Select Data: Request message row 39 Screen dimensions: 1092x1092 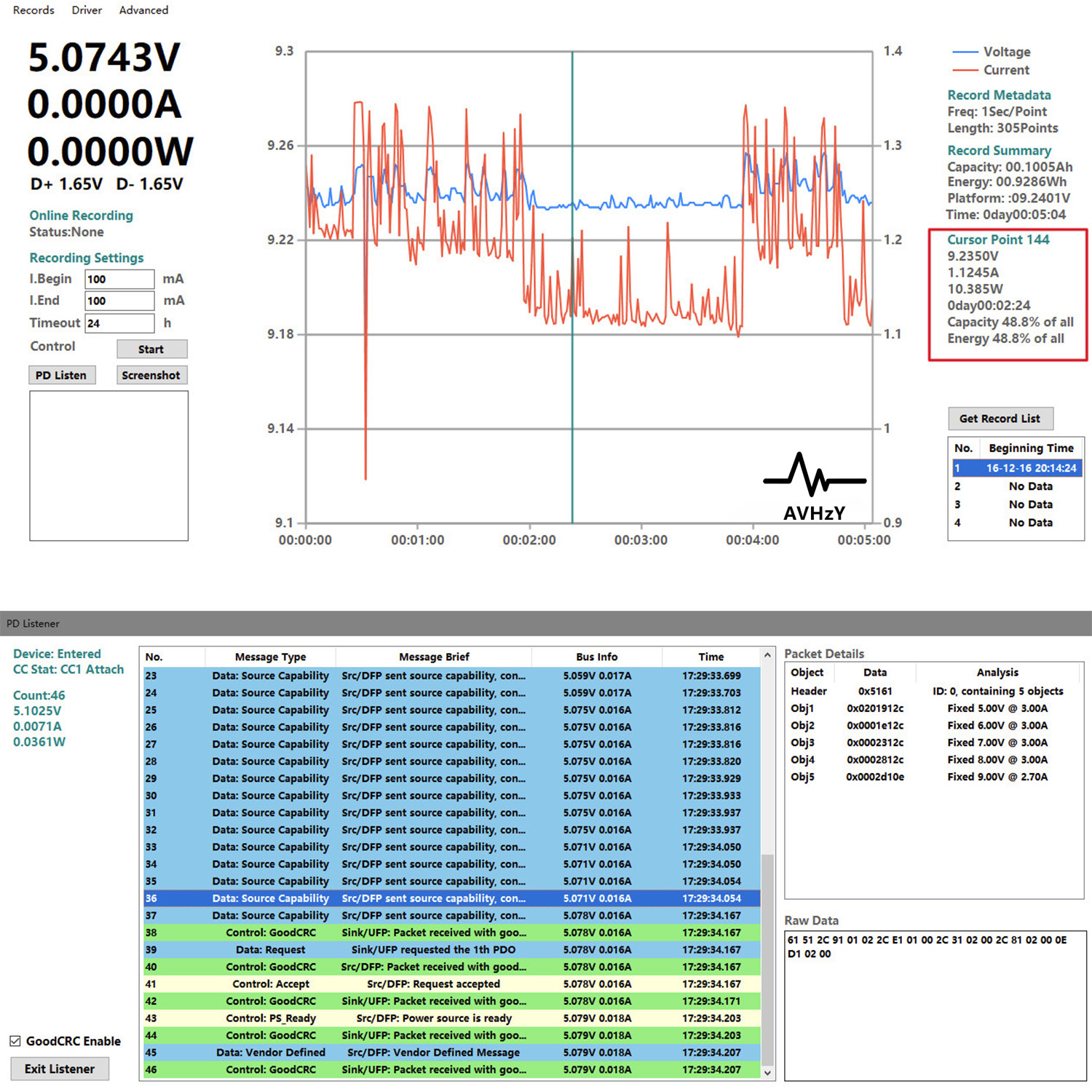coord(451,950)
